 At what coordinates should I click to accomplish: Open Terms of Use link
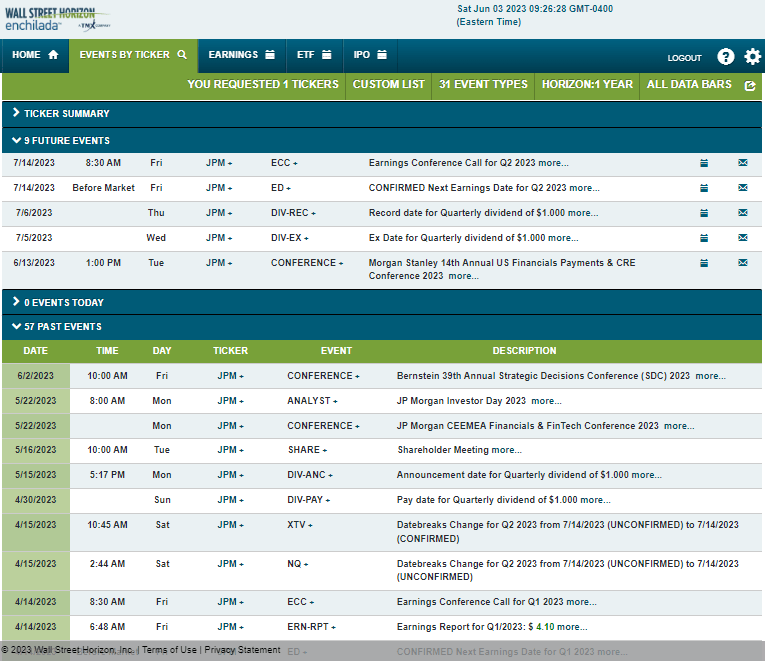(169, 650)
